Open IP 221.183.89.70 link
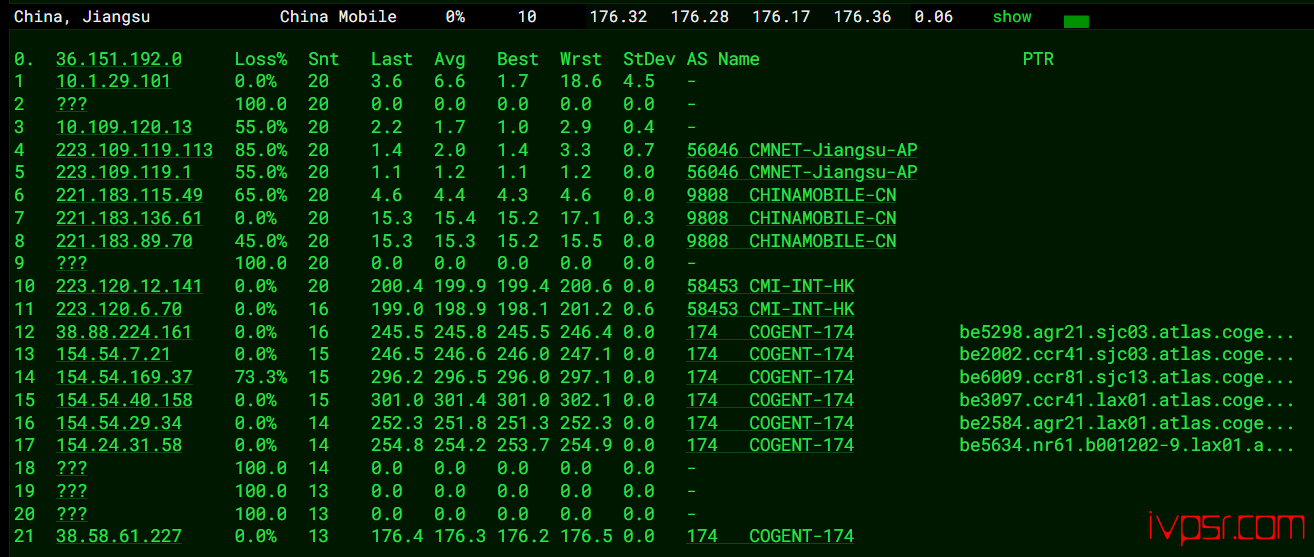 (124, 241)
